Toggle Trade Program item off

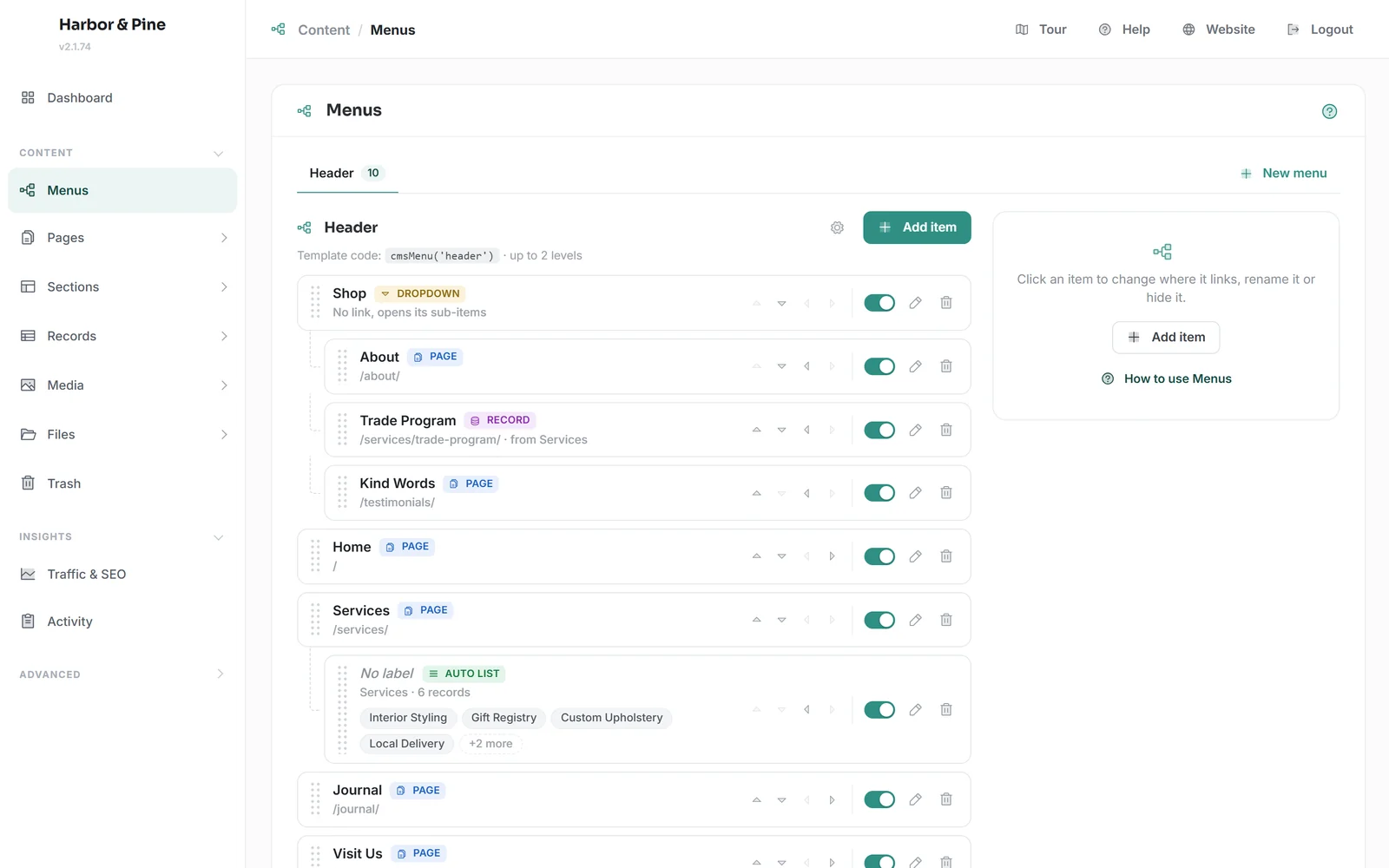(x=879, y=430)
